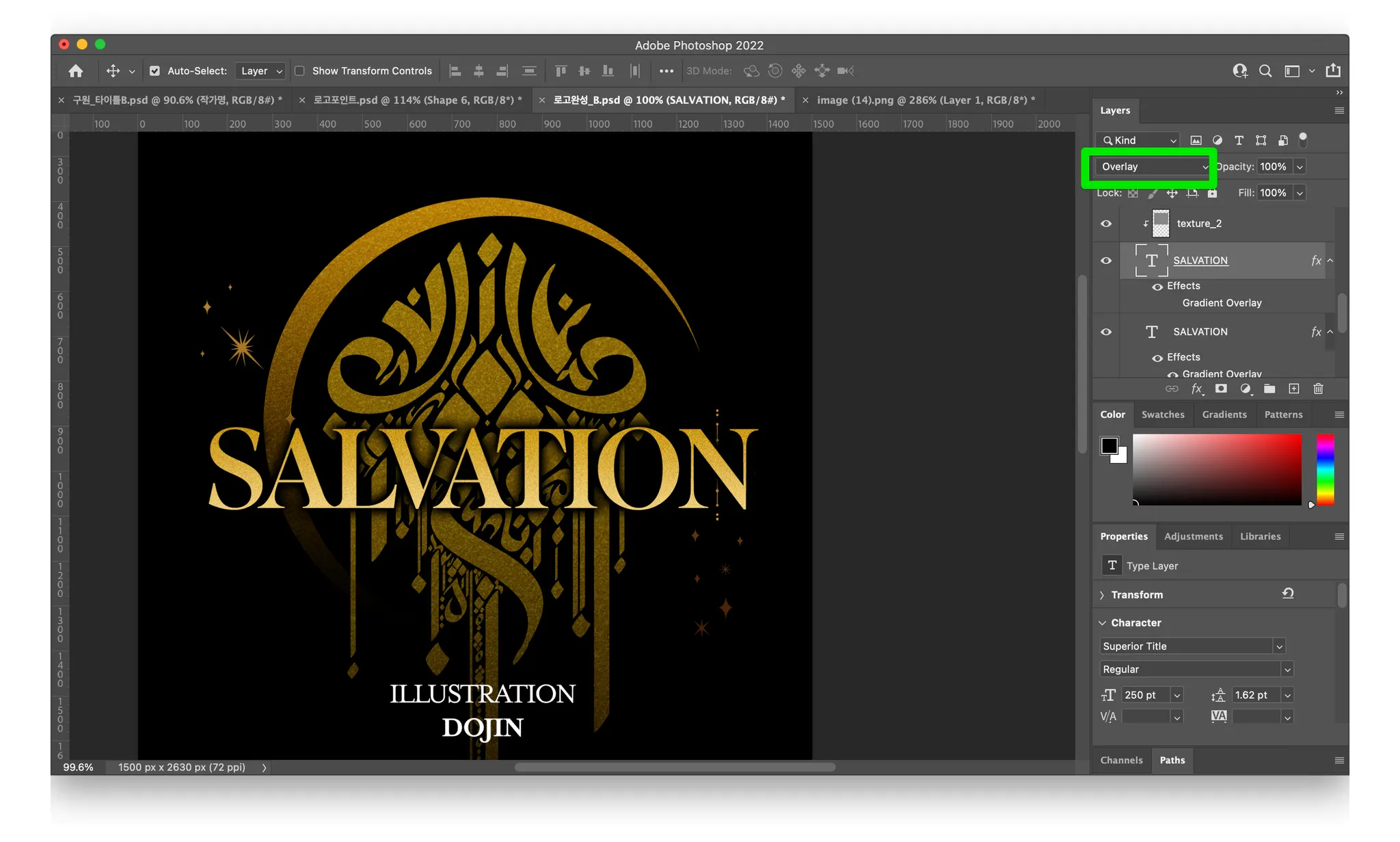1400x842 pixels.
Task: Click the create new group folder icon
Action: 1269,389
